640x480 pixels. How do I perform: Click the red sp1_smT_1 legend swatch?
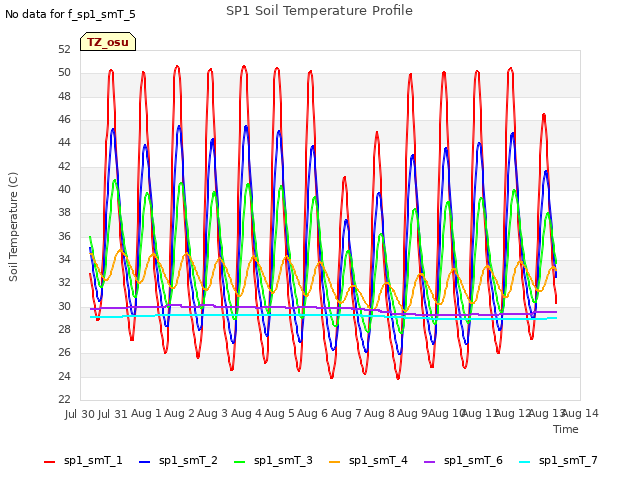click(x=49, y=462)
